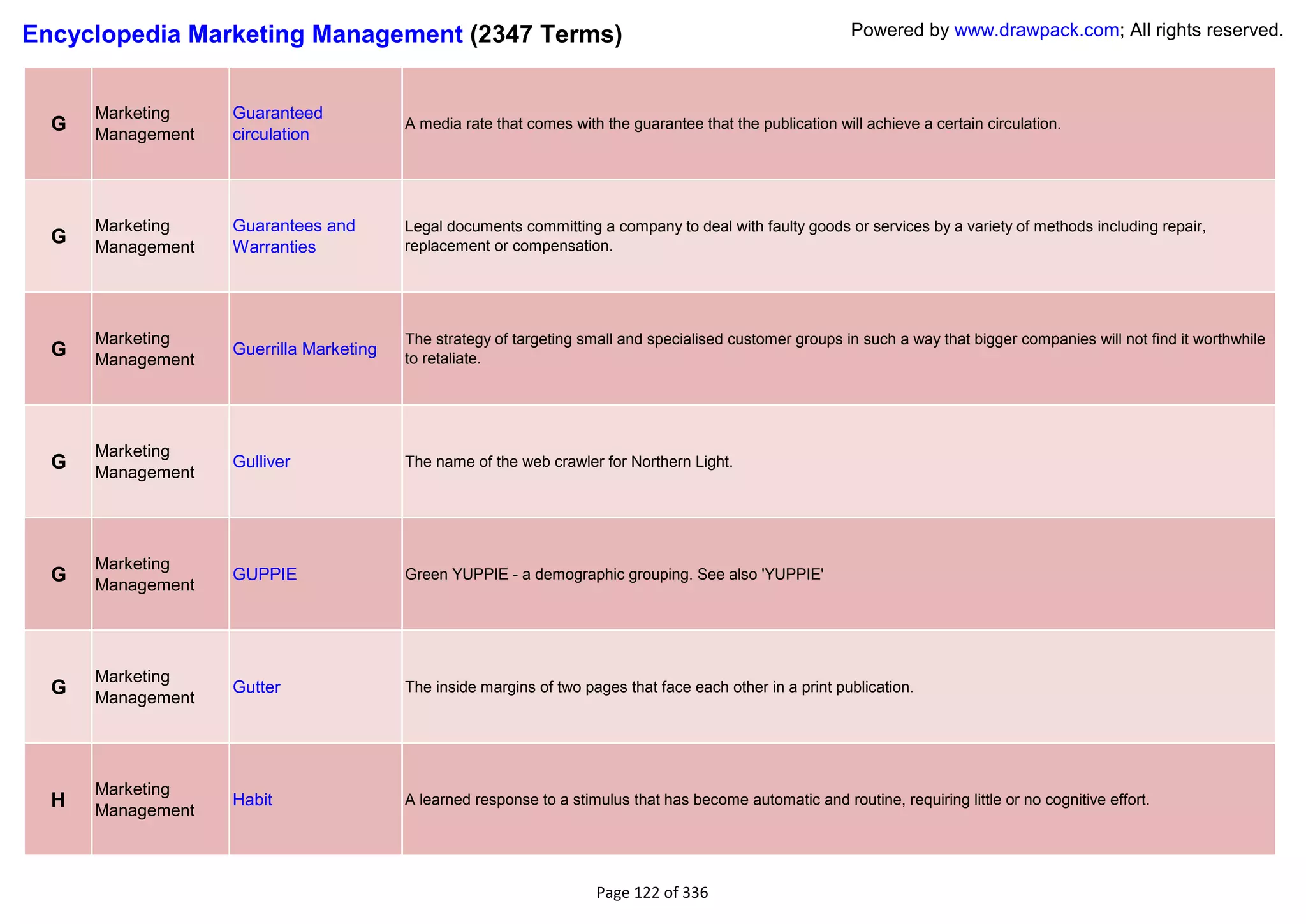Screen dimensions: 1306x924
Task: Click the Page 122 of 336 footer
Action: click(652, 893)
